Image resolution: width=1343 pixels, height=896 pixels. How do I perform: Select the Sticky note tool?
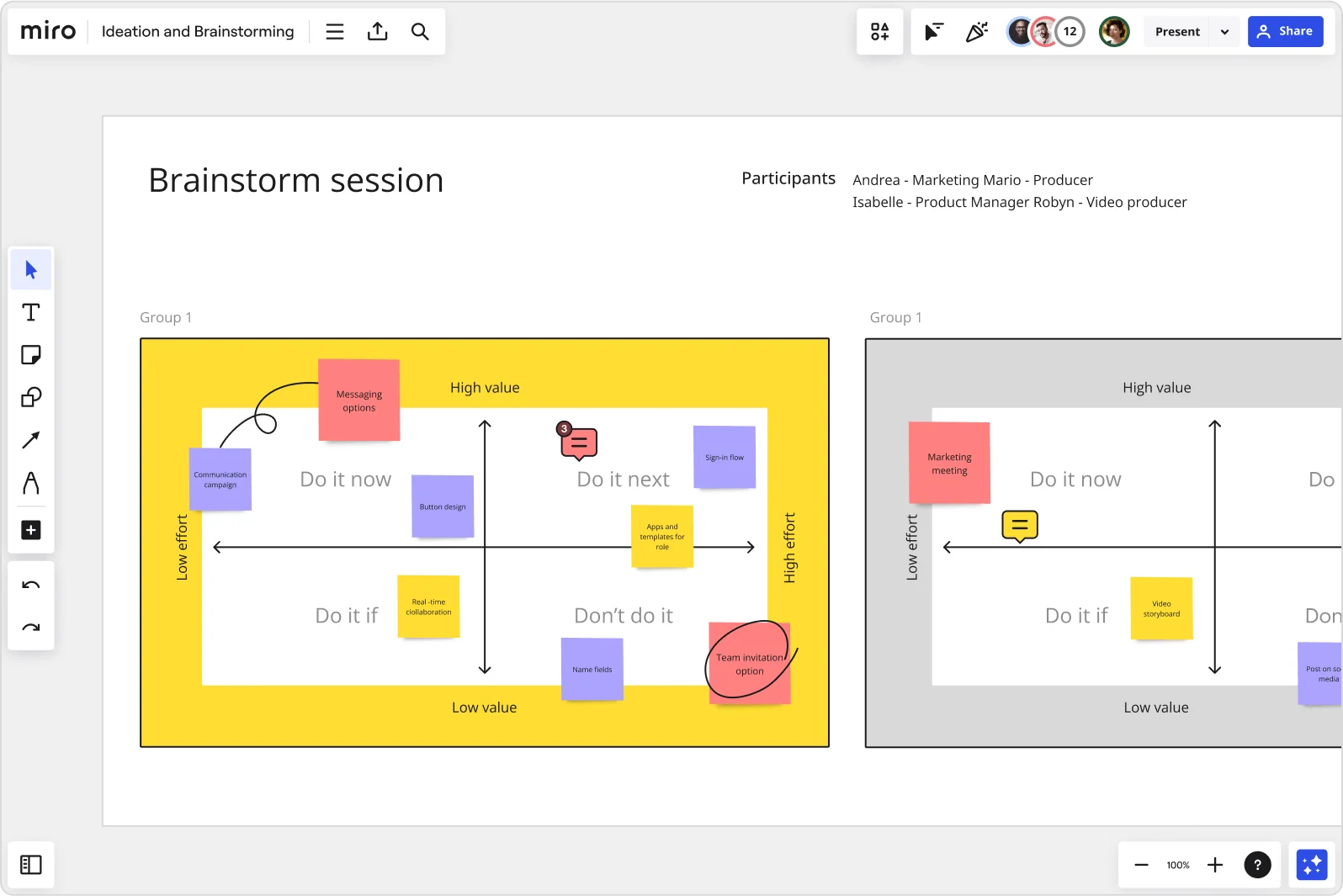31,355
